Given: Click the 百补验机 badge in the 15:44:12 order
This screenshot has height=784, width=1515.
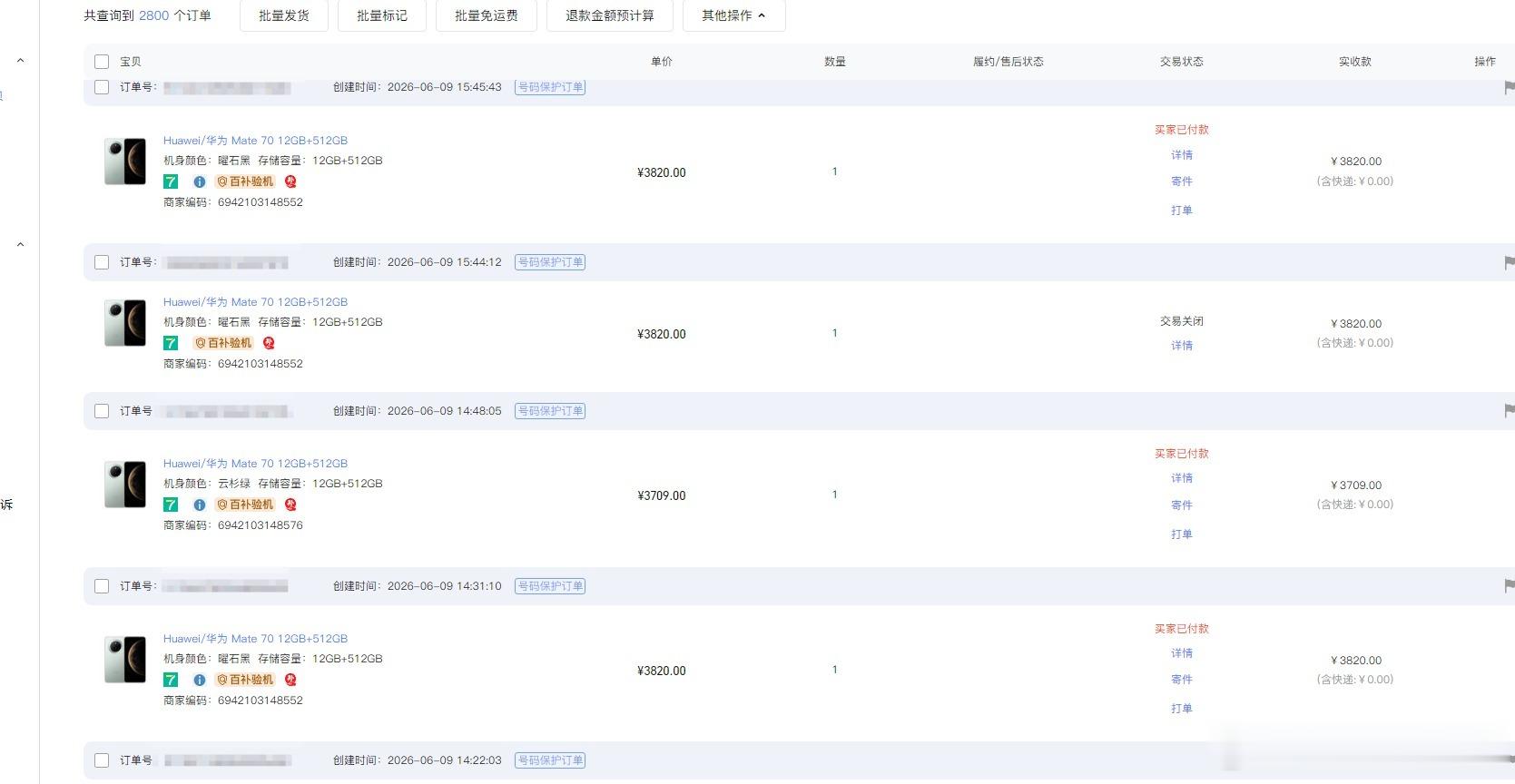Looking at the screenshot, I should [223, 343].
